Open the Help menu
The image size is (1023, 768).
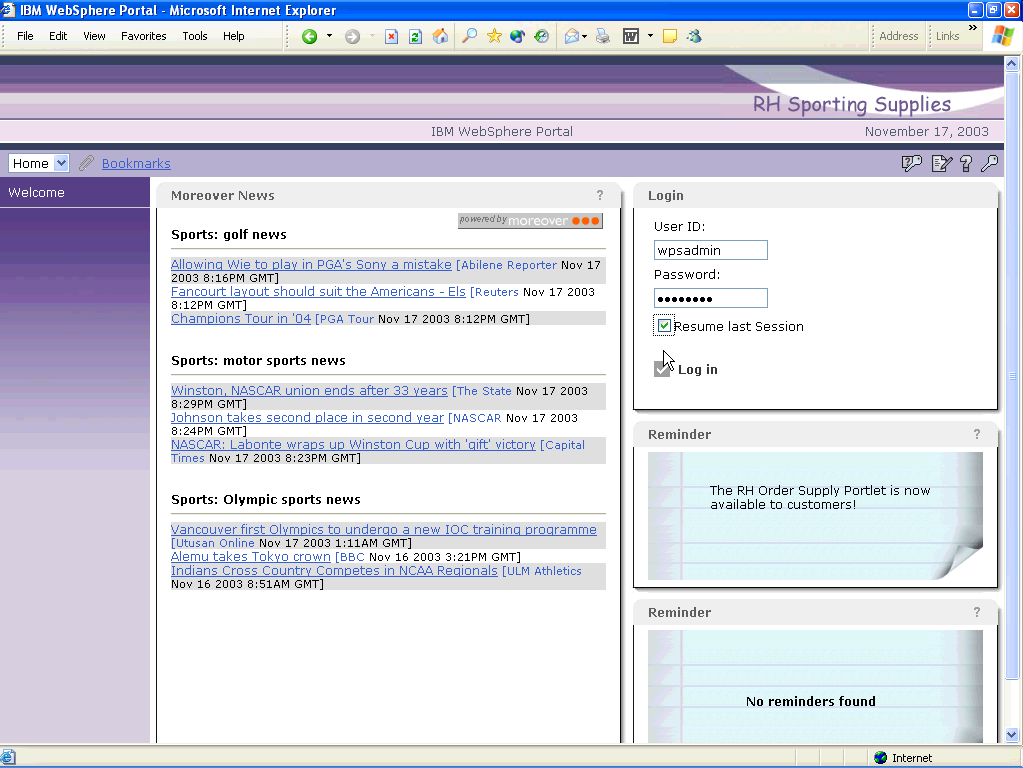click(x=234, y=36)
